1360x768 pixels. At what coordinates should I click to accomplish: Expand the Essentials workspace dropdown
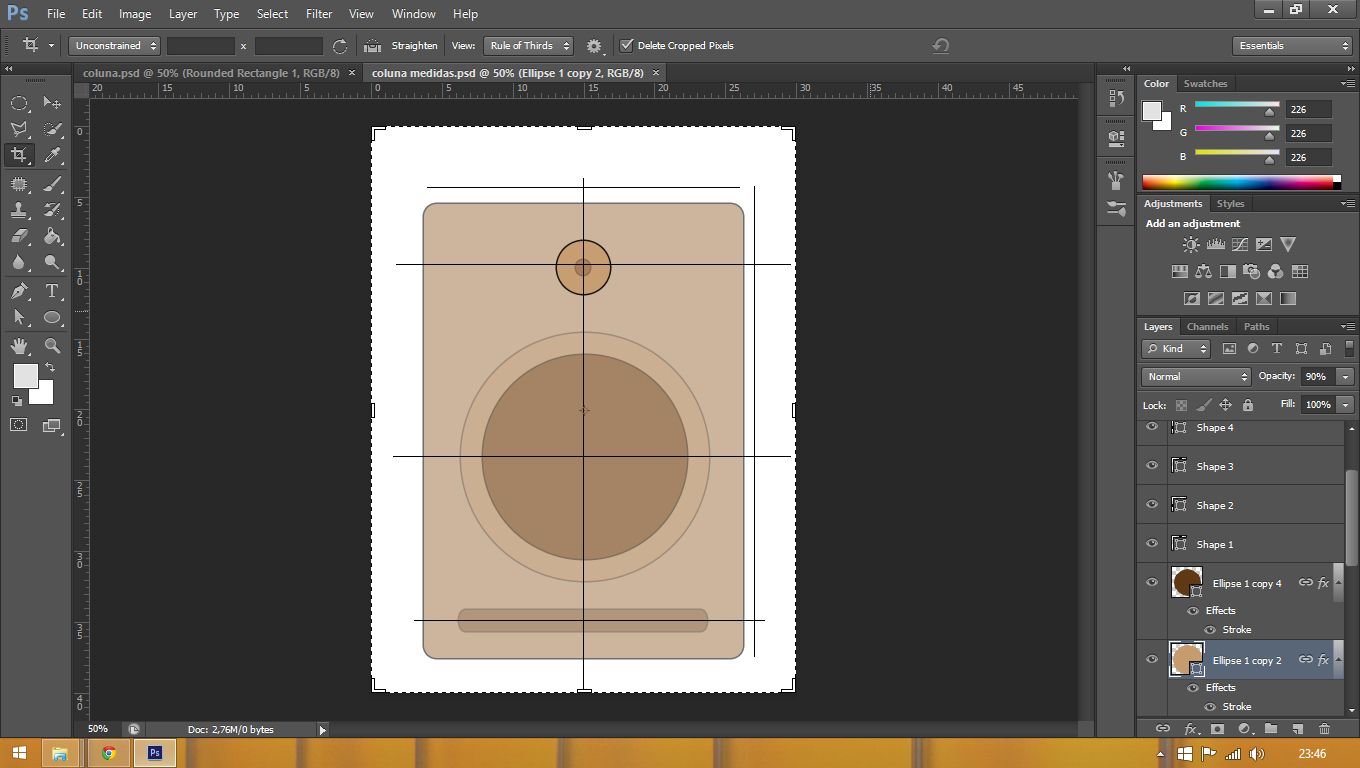pyautogui.click(x=1293, y=45)
